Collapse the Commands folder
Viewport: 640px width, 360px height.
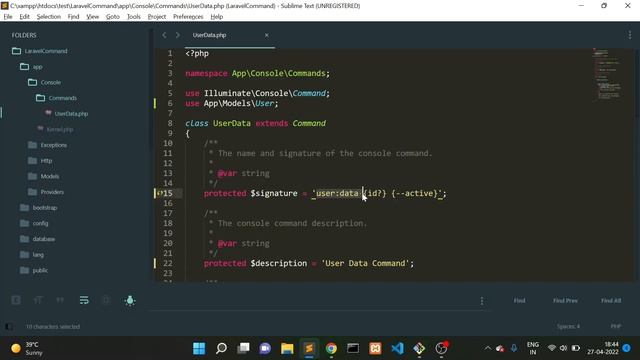(x=56, y=98)
